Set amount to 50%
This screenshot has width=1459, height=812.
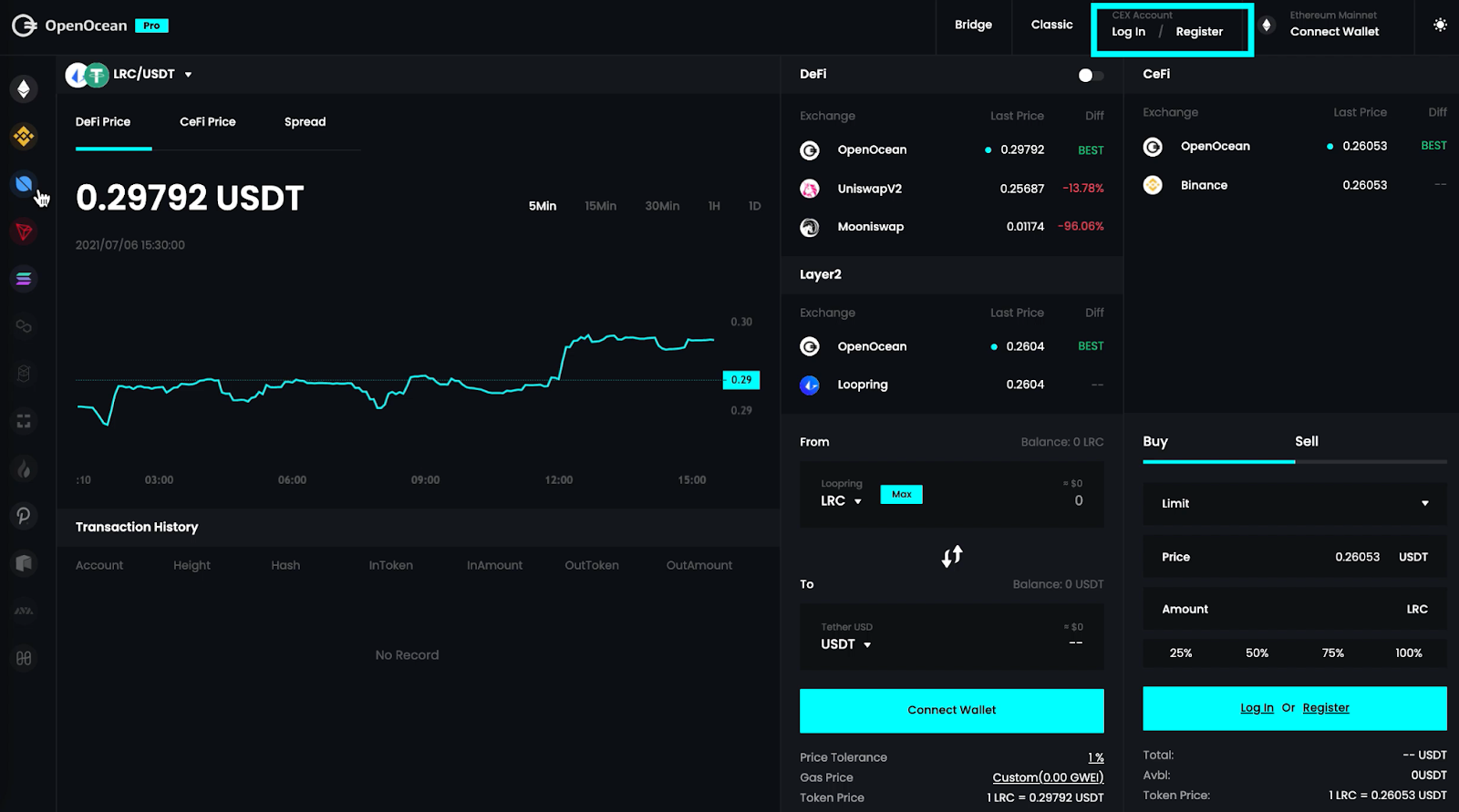click(x=1257, y=653)
